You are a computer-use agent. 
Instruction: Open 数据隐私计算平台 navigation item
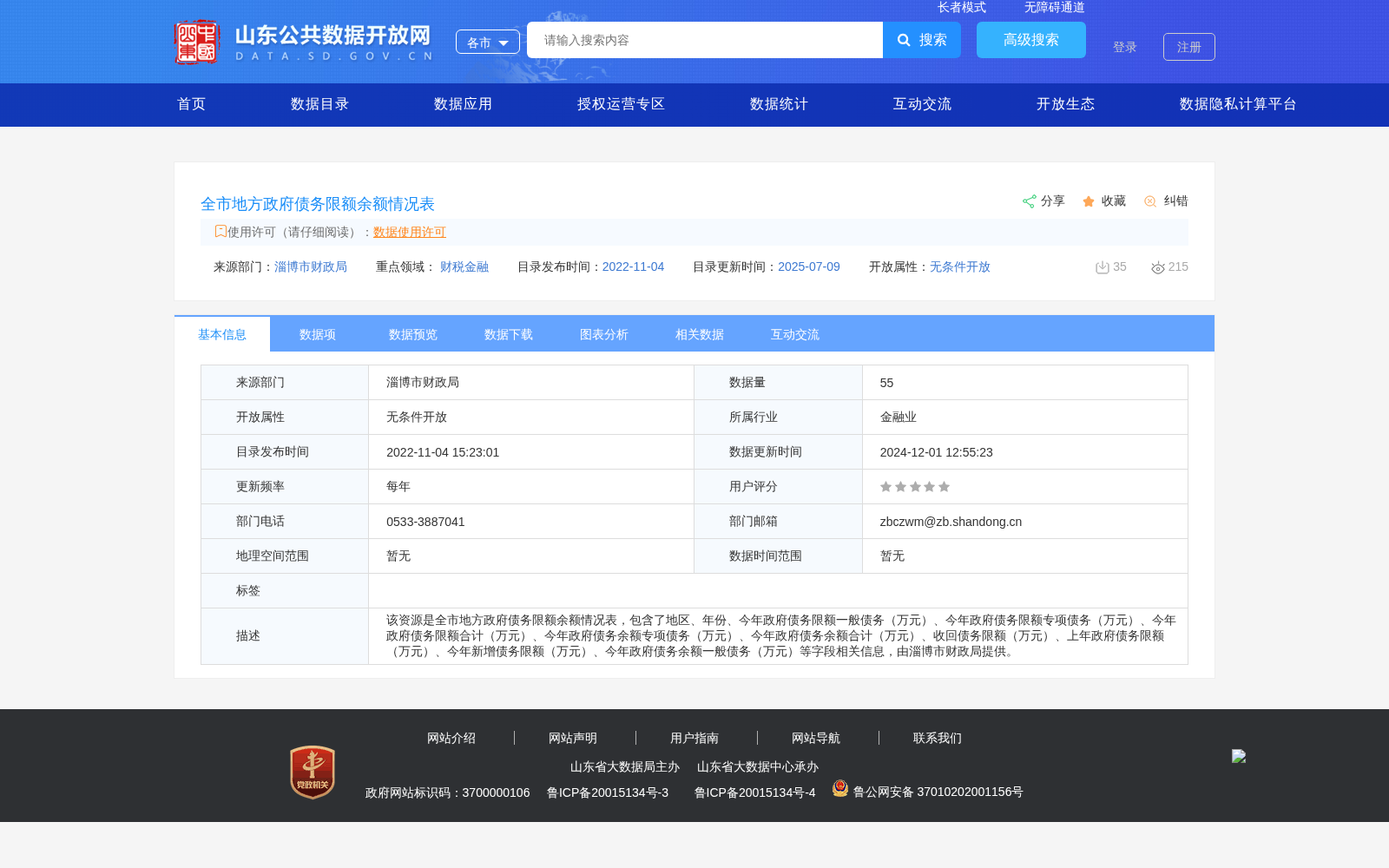coord(1238,104)
